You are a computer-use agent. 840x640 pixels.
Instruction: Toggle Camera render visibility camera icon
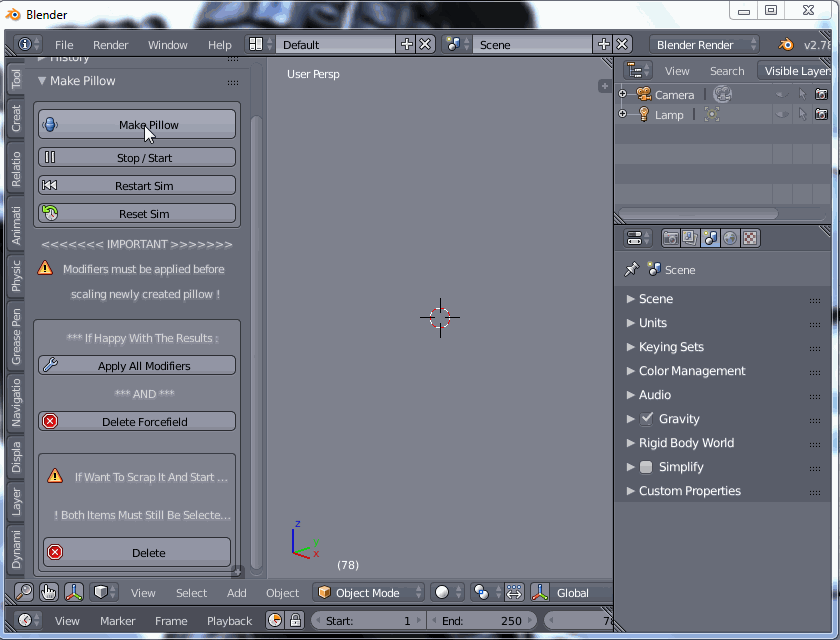click(821, 95)
